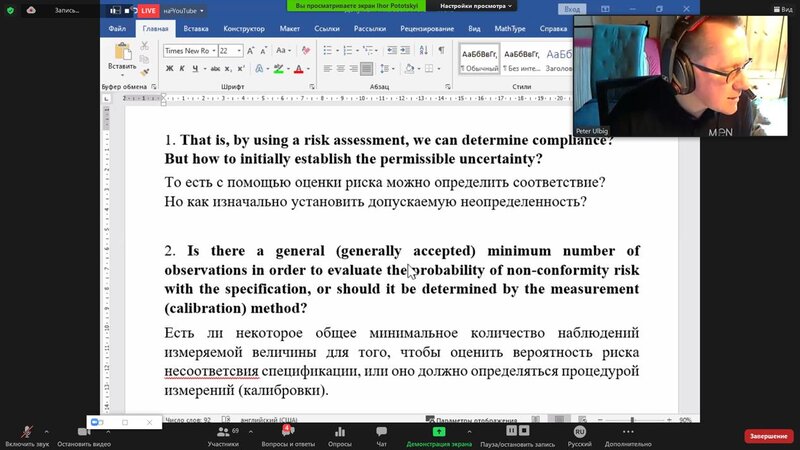Switch to the Вставка ribbon tab
Image resolution: width=800 pixels, height=450 pixels.
(194, 28)
